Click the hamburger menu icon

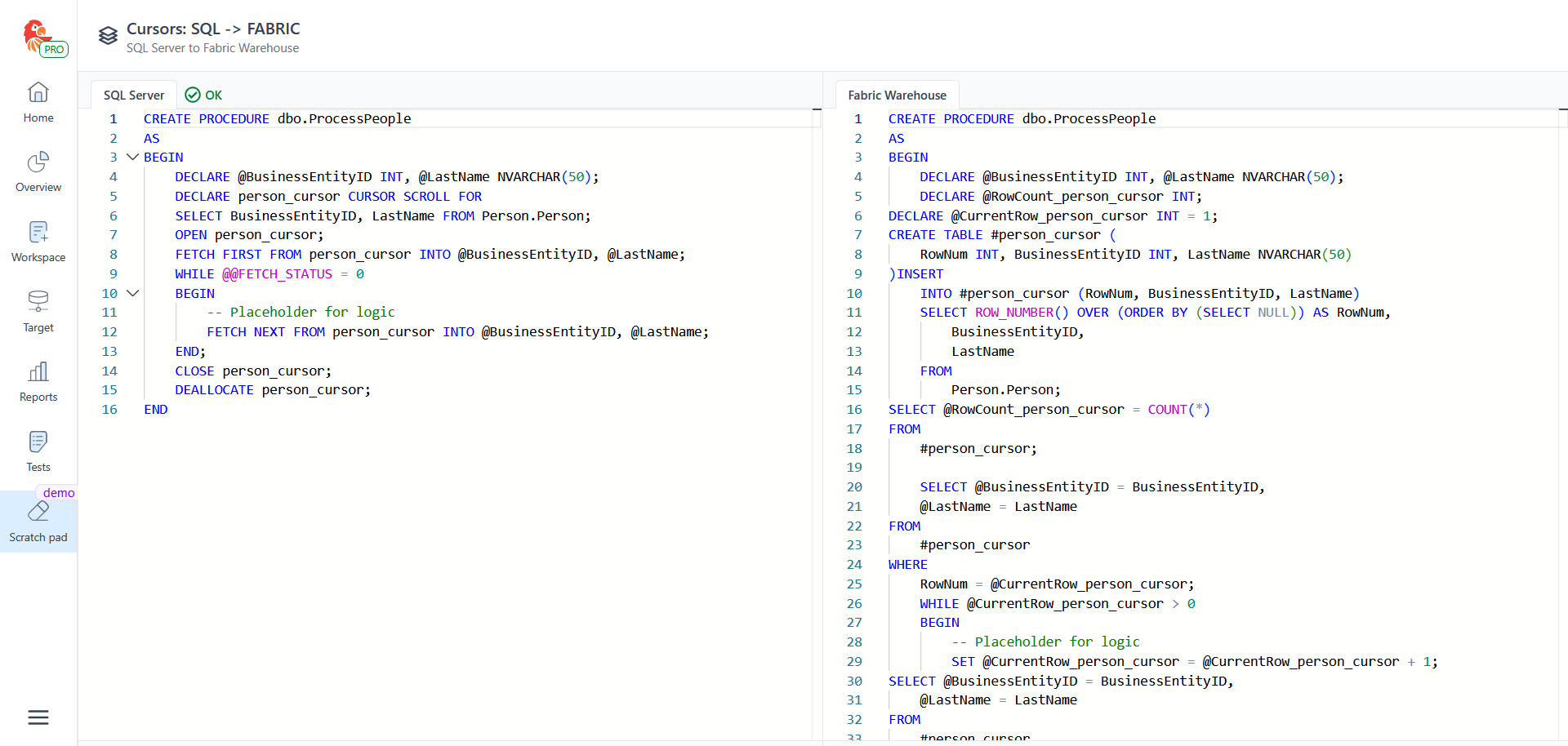(38, 717)
